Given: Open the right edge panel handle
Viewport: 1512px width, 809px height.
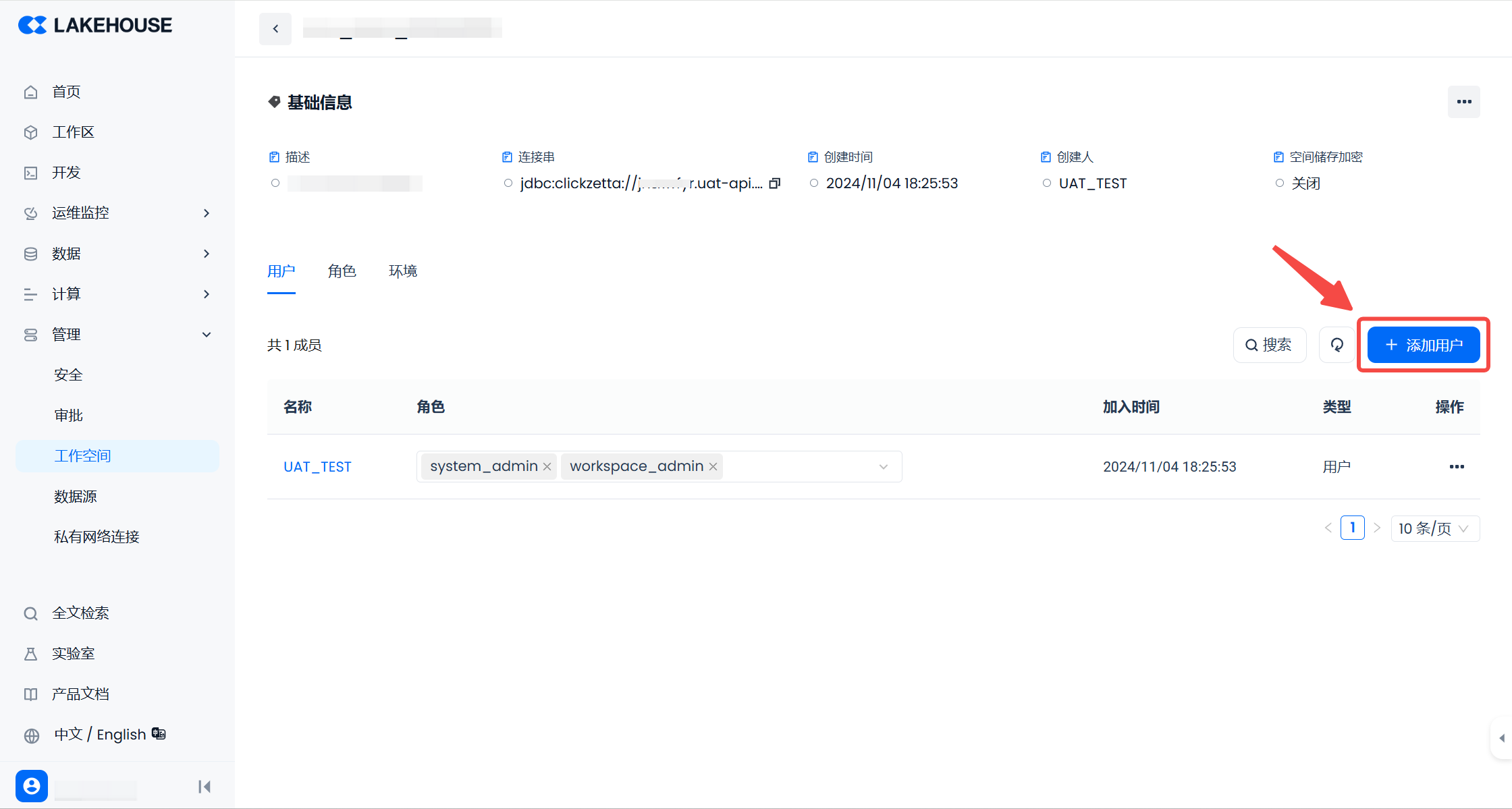Looking at the screenshot, I should point(1502,738).
